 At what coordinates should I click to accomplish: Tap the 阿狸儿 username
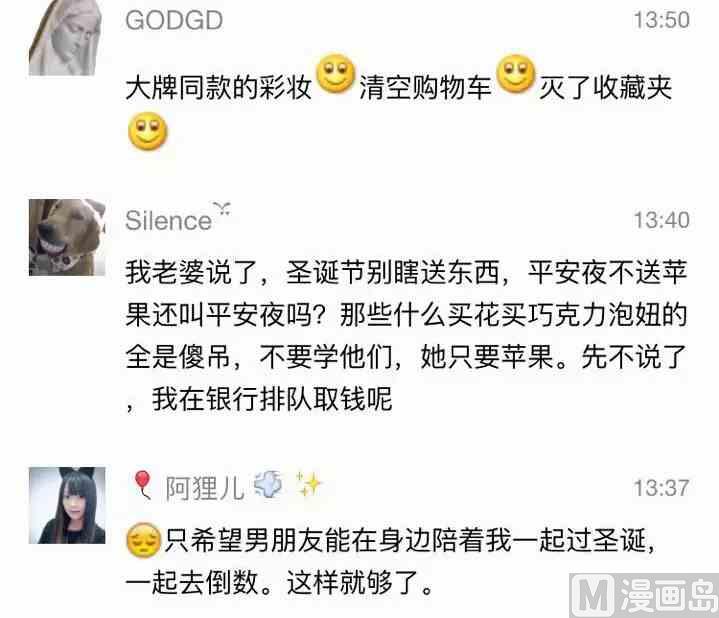point(205,488)
